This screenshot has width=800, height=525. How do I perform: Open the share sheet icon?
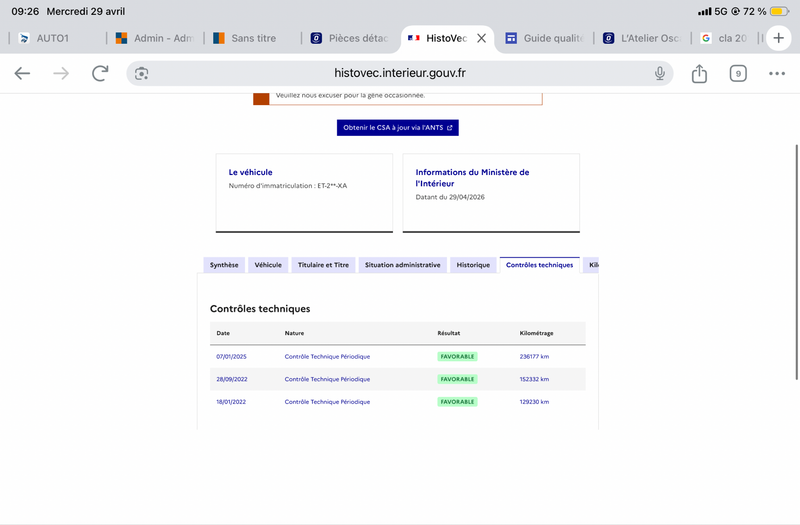(699, 73)
